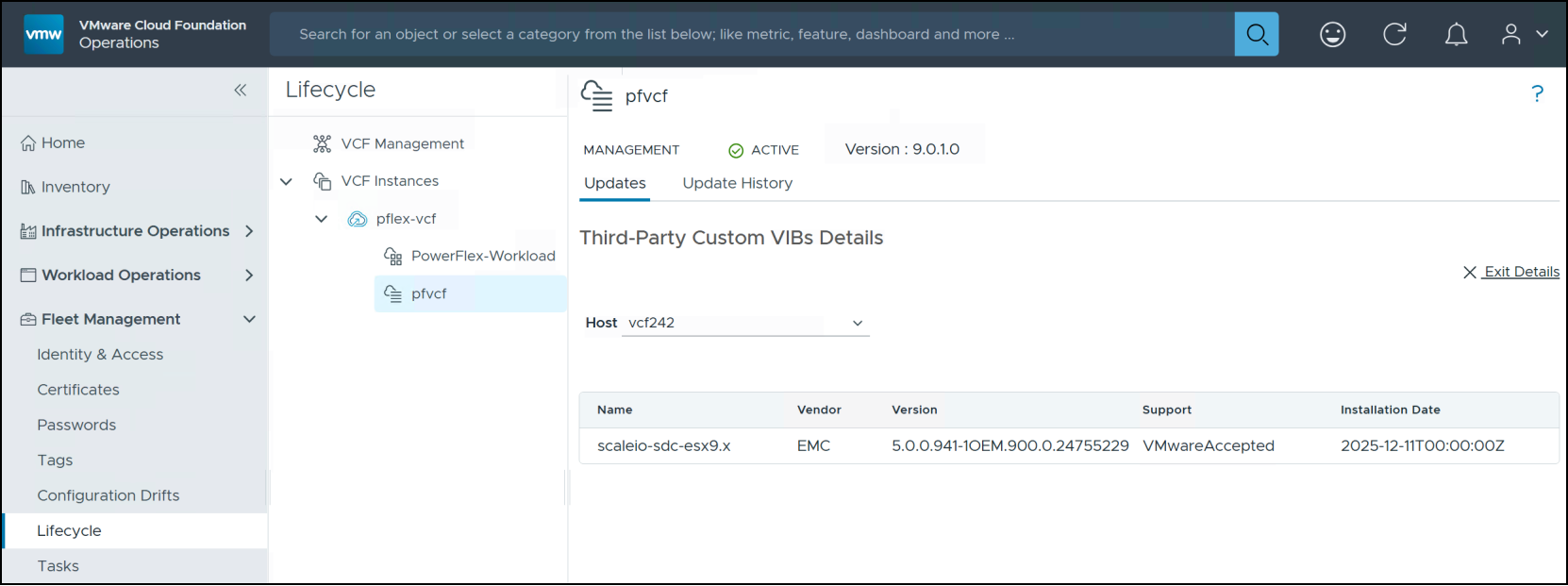
Task: Click the help question mark icon
Action: pyautogui.click(x=1538, y=93)
